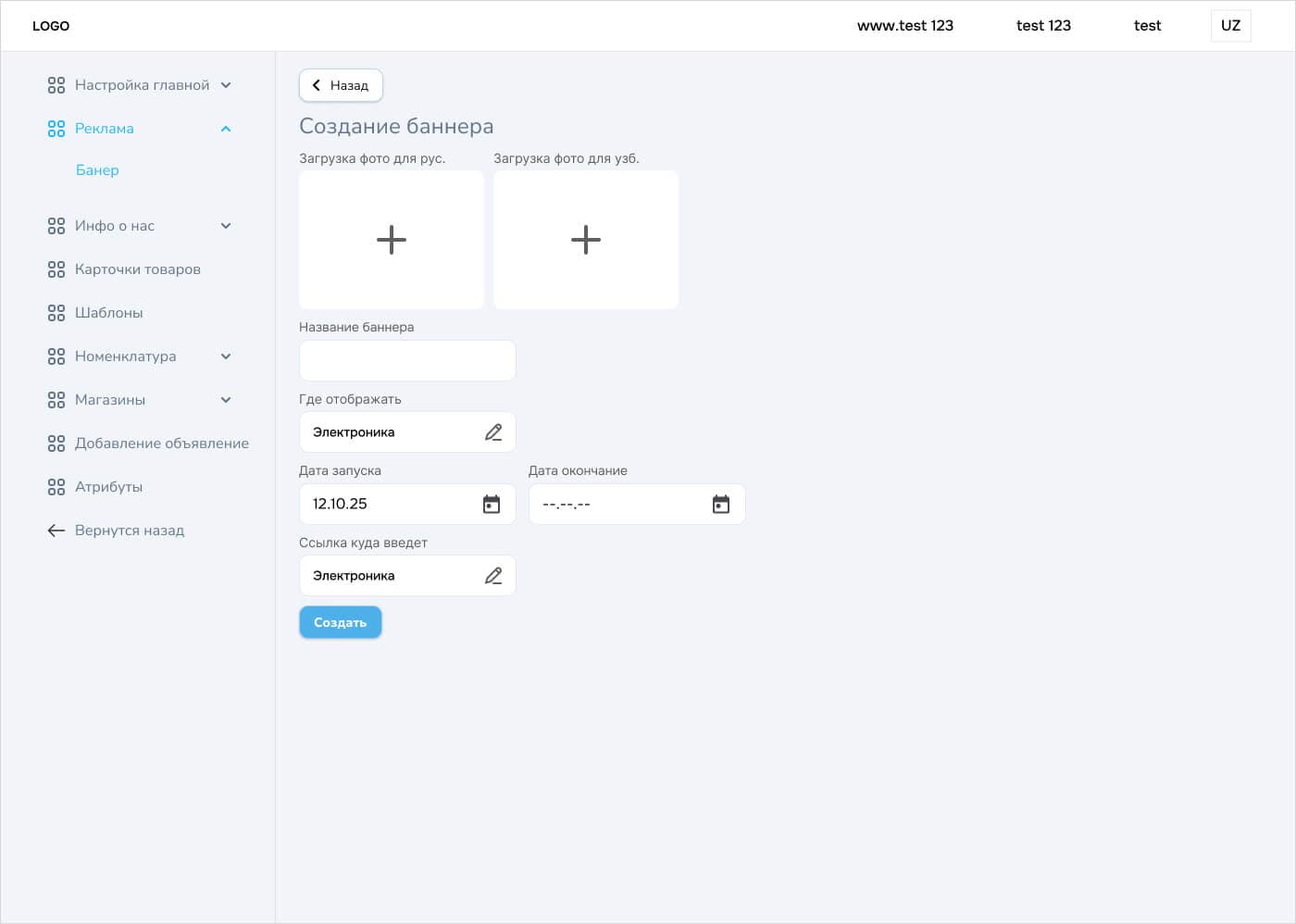This screenshot has height=924, width=1296.
Task: Expand the Инфо о нас chevron
Action: (x=226, y=226)
